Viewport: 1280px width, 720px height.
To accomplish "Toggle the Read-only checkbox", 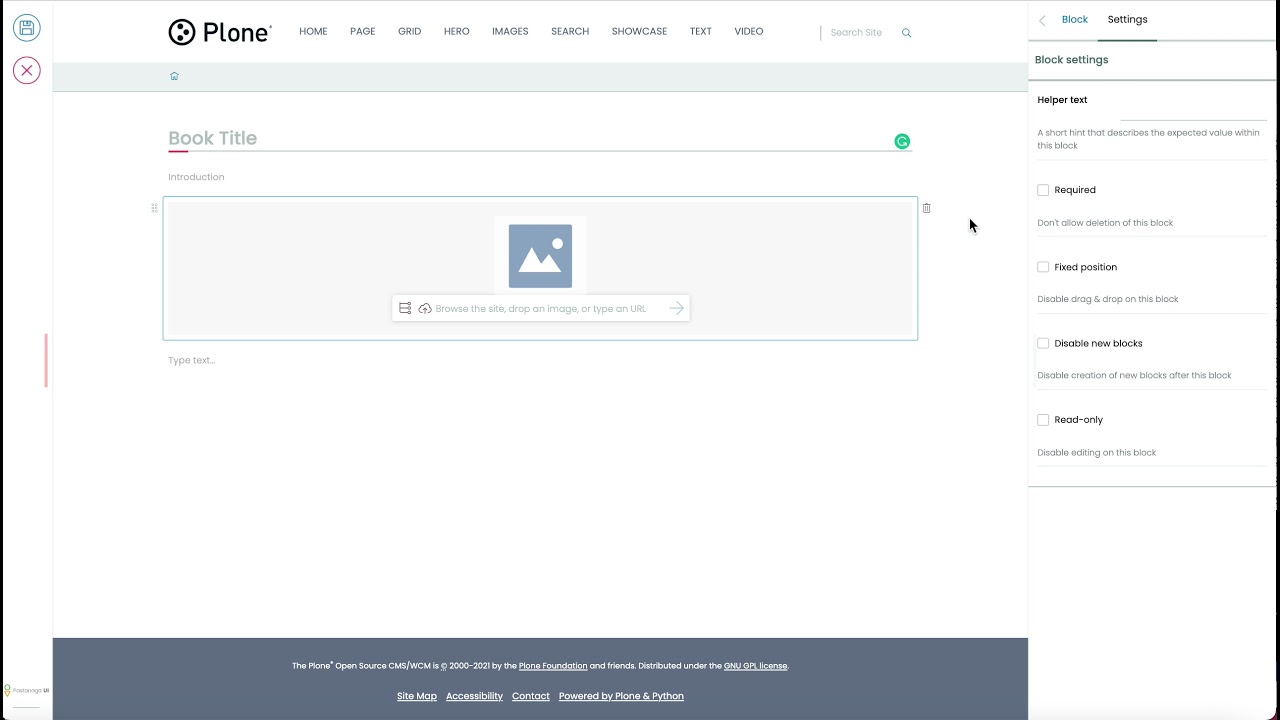I will pyautogui.click(x=1043, y=420).
